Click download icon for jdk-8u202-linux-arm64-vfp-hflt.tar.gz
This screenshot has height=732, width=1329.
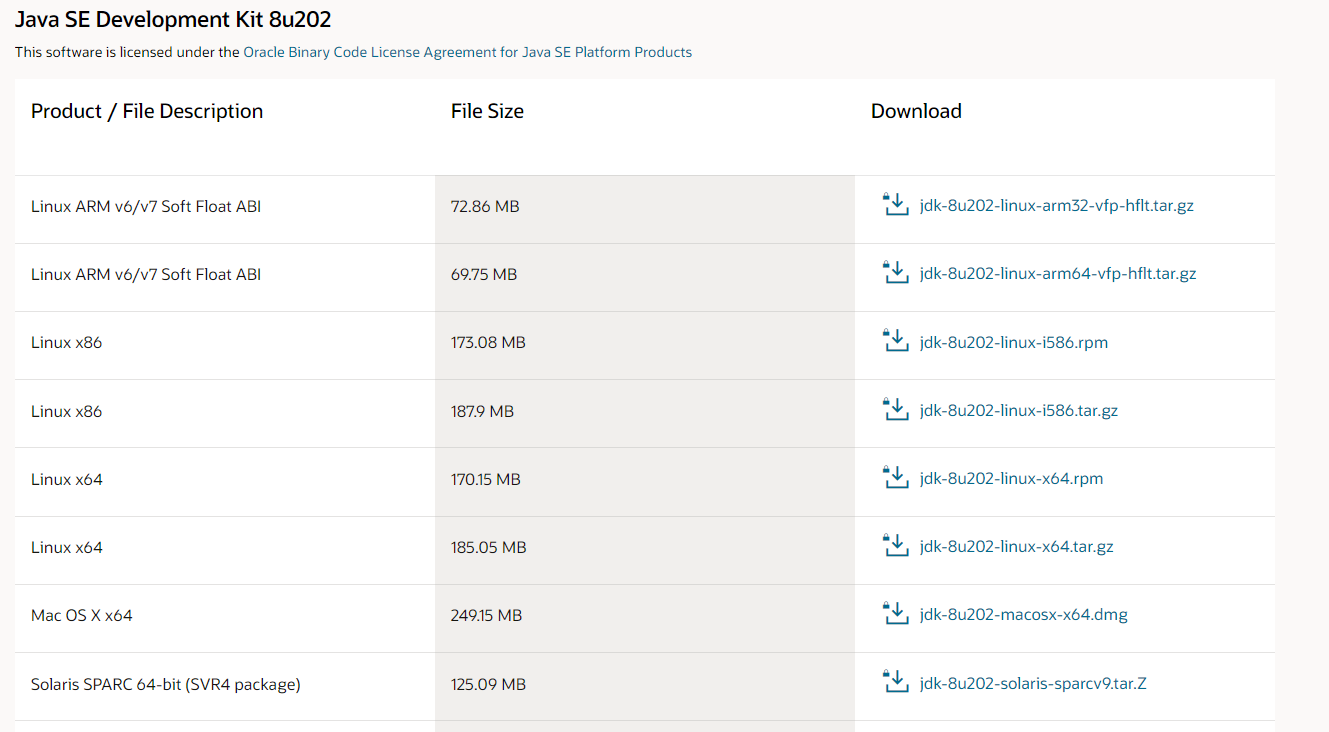[x=895, y=273]
